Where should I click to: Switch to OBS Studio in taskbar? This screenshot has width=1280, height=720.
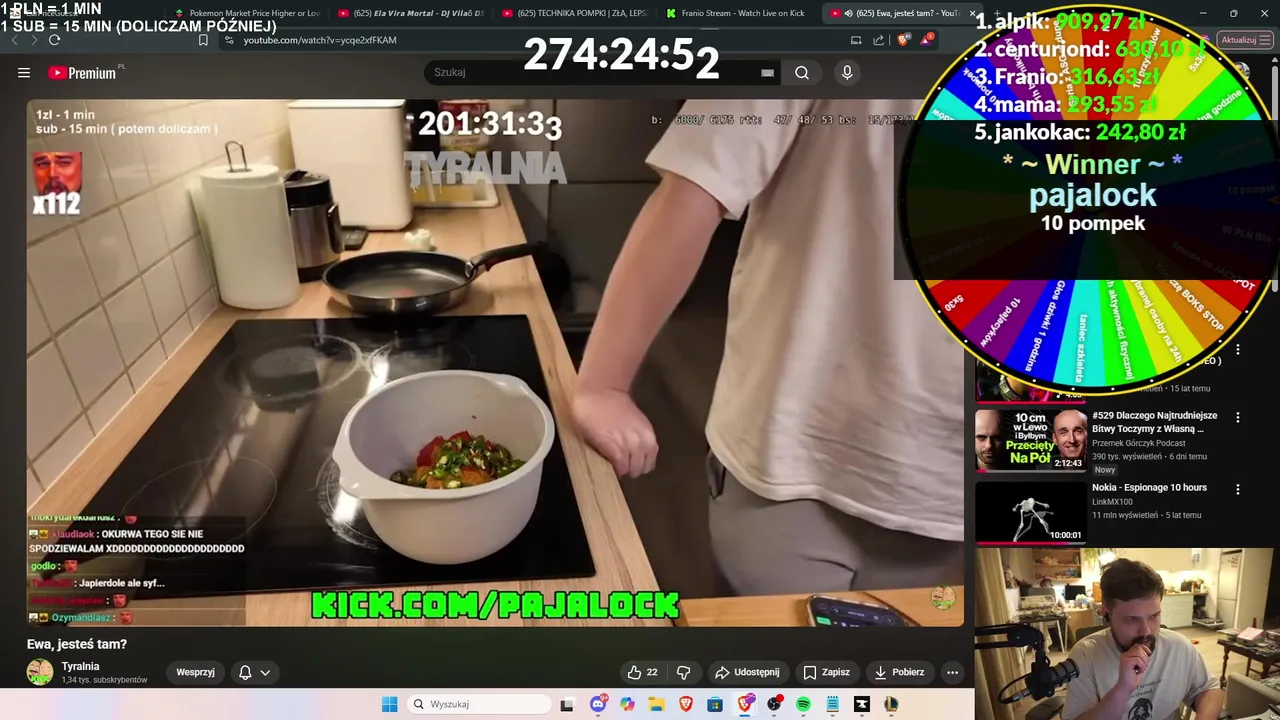(774, 704)
